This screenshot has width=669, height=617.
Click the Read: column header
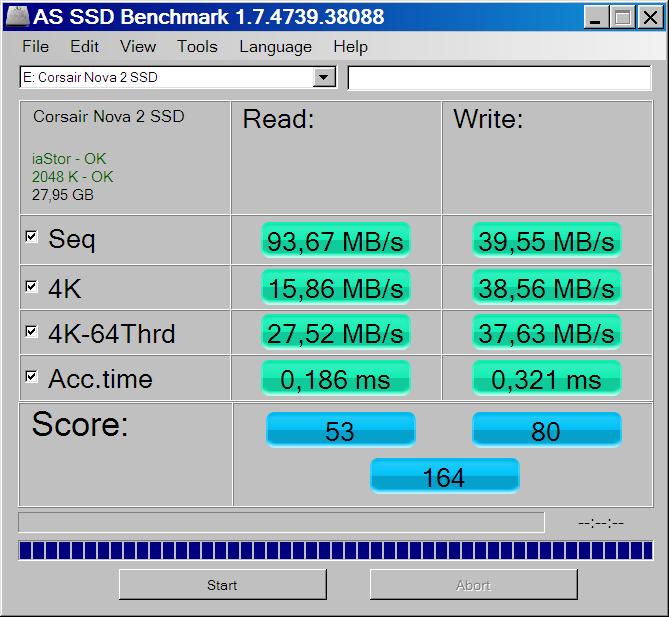click(x=279, y=119)
